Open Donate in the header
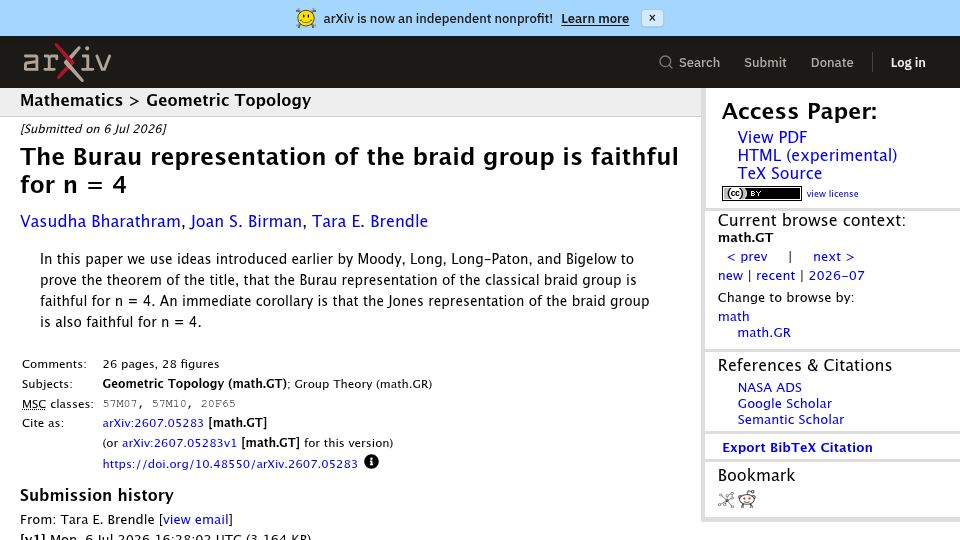Viewport: 960px width, 540px height. pos(831,62)
